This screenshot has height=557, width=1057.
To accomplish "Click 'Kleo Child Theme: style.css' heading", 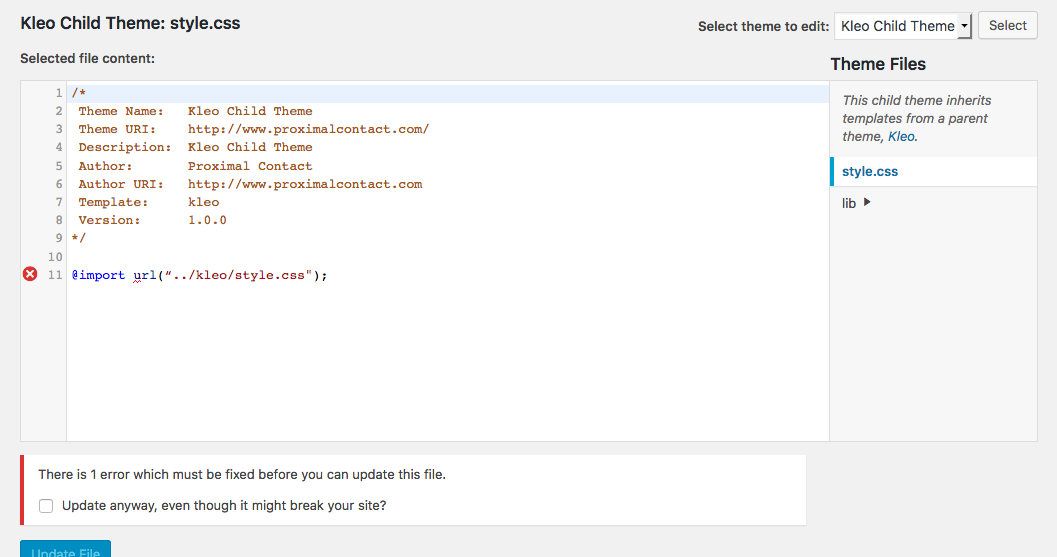I will [130, 23].
